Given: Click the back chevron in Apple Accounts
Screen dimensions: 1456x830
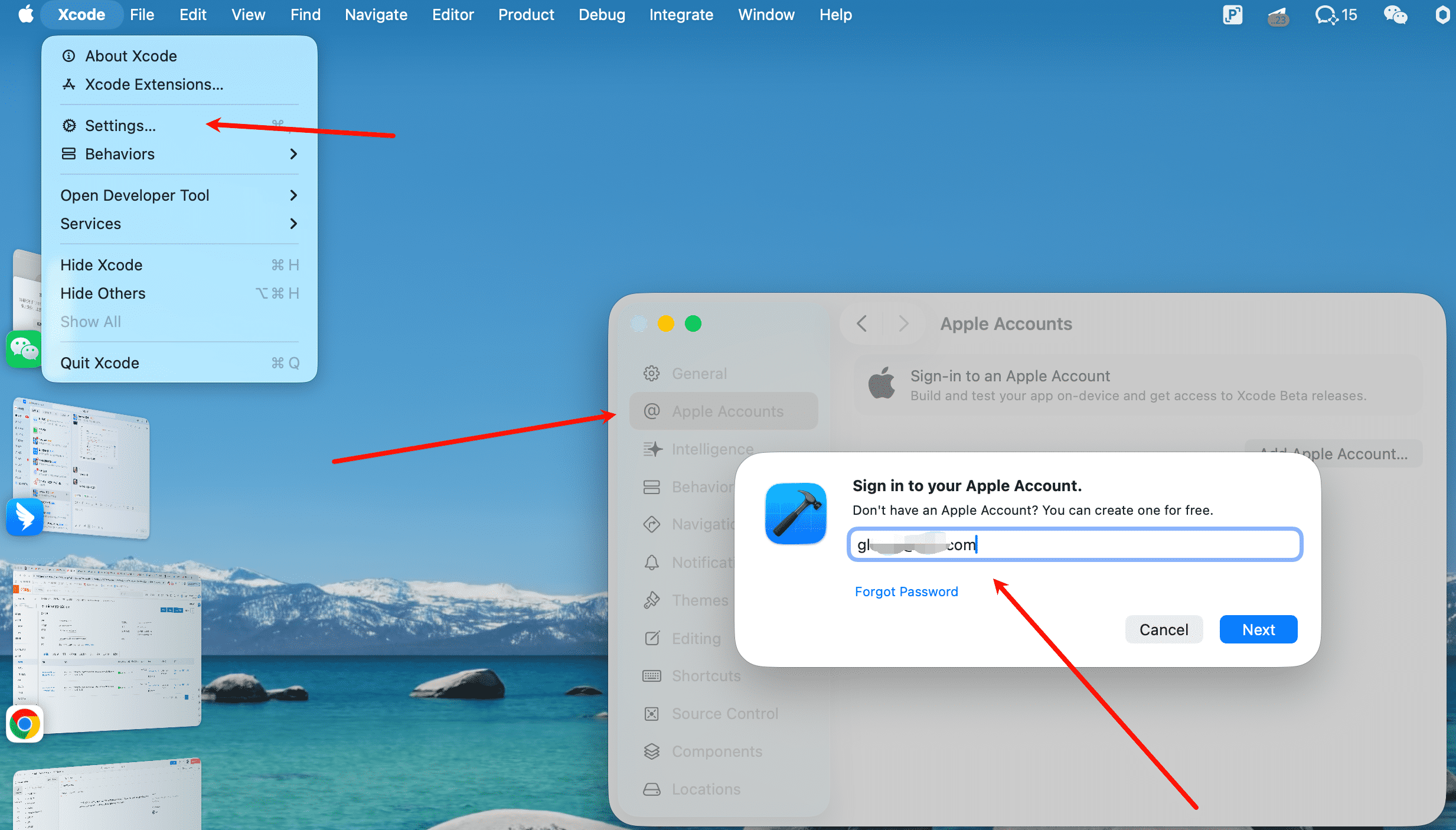Looking at the screenshot, I should click(862, 323).
